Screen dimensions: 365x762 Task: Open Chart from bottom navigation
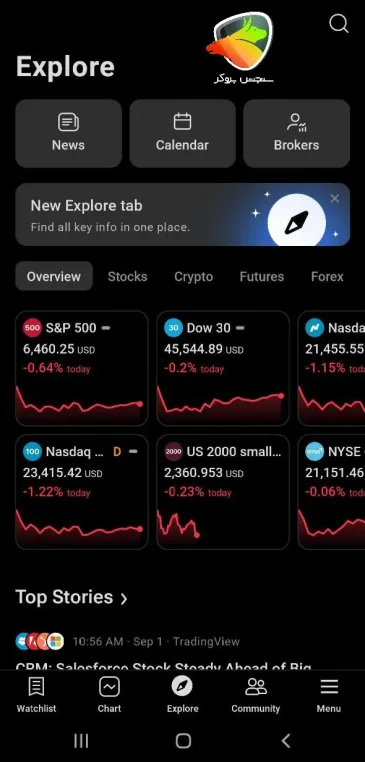point(109,695)
